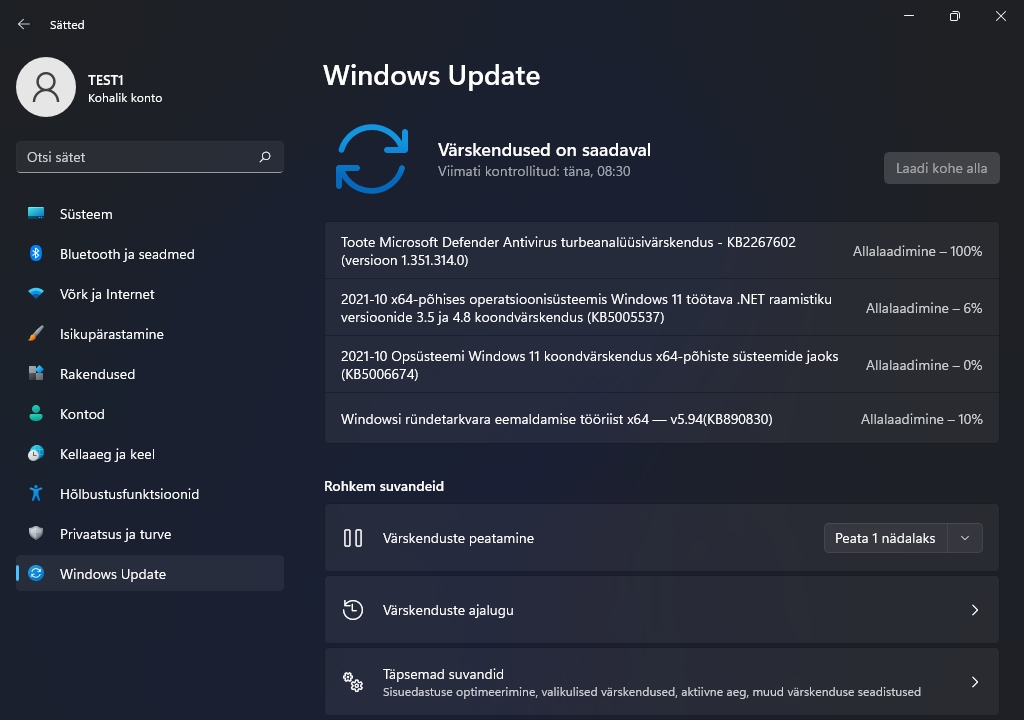Click the Värskenduste ajalugu row label

click(x=448, y=610)
